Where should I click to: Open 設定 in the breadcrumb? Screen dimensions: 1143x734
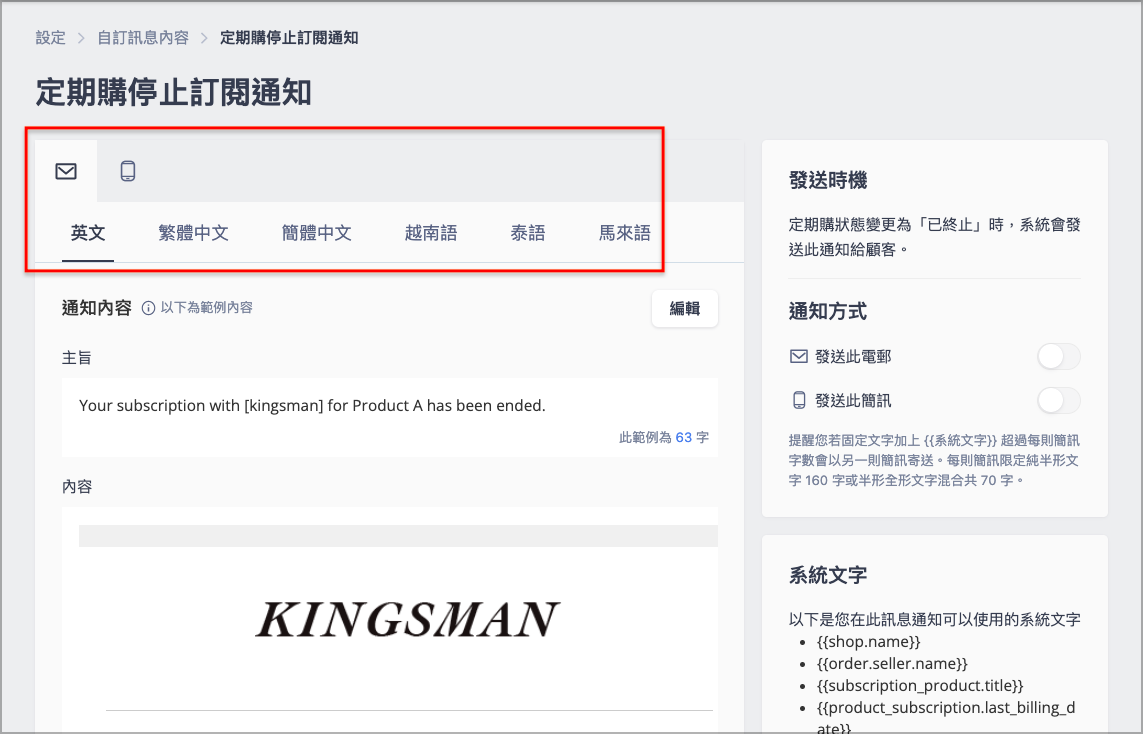click(50, 38)
